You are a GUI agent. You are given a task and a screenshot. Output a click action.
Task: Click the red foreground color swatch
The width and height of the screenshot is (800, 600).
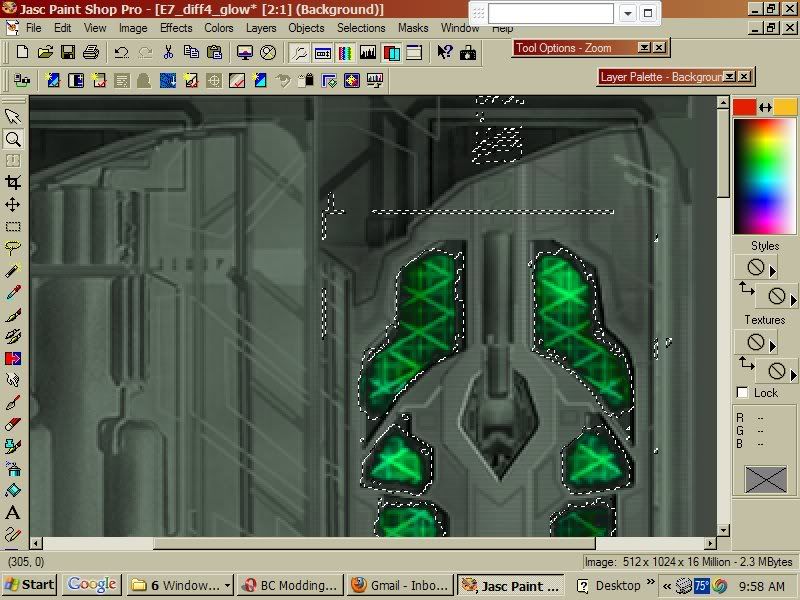(x=744, y=107)
